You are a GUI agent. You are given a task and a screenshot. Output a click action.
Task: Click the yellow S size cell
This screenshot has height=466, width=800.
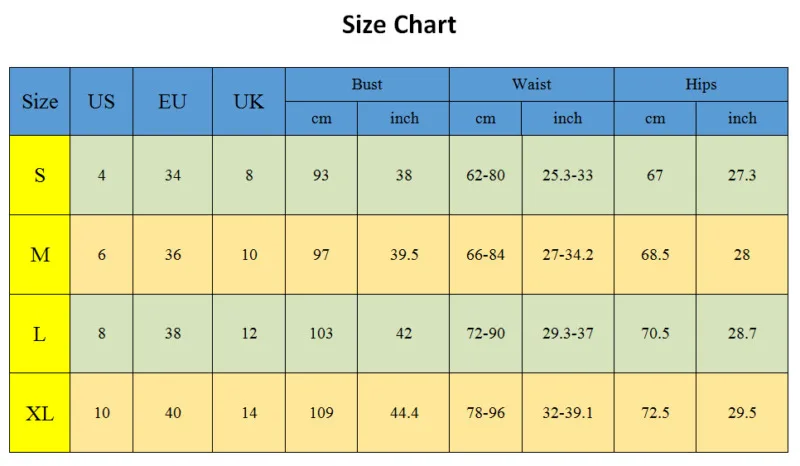click(x=40, y=175)
